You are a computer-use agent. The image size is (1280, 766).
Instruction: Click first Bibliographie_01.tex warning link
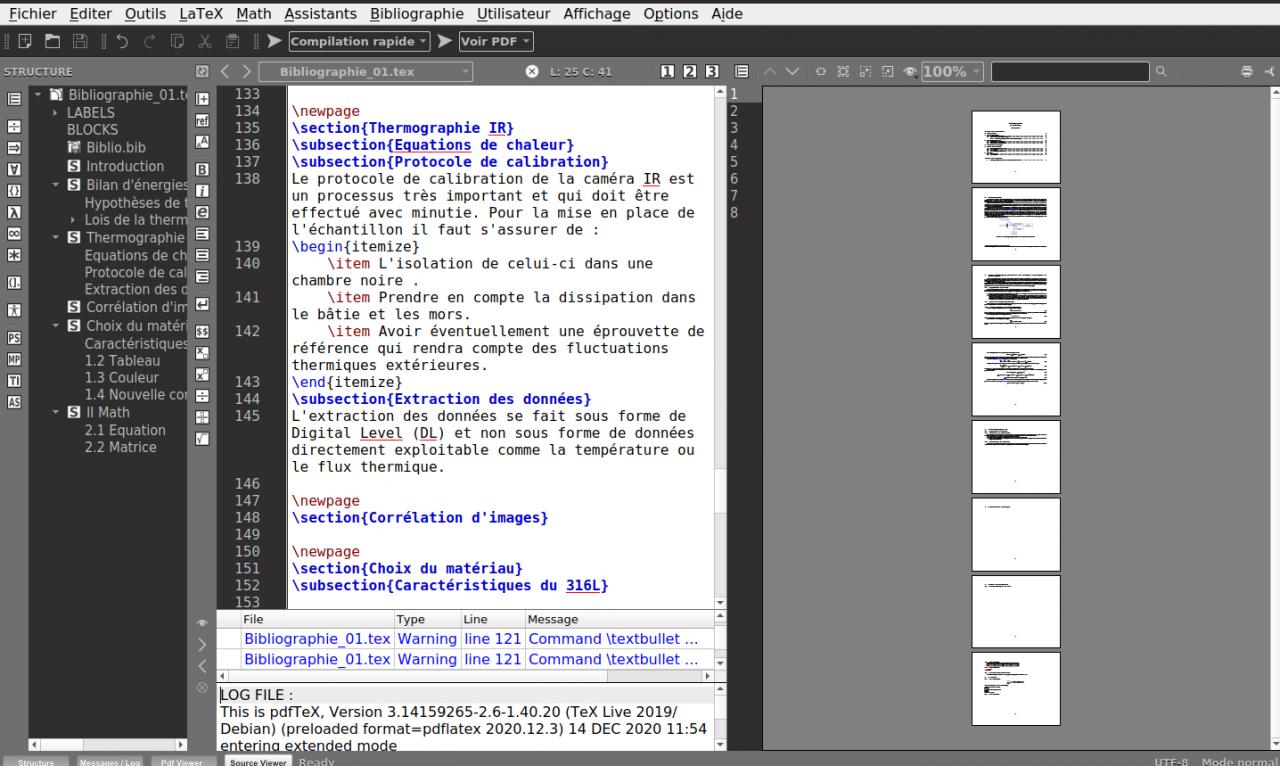[317, 638]
